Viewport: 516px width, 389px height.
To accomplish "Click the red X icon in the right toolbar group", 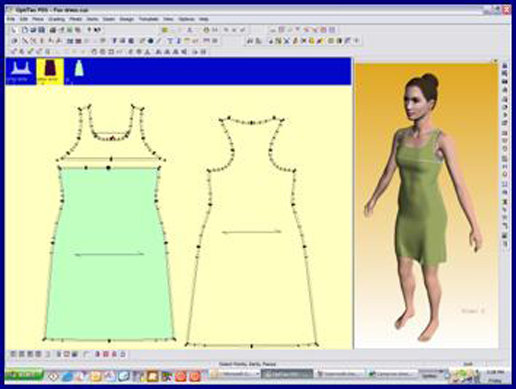I will click(304, 41).
